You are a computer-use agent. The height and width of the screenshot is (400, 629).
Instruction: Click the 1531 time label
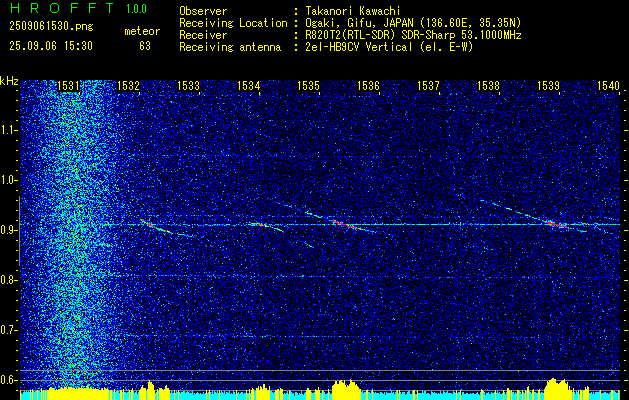pos(68,85)
